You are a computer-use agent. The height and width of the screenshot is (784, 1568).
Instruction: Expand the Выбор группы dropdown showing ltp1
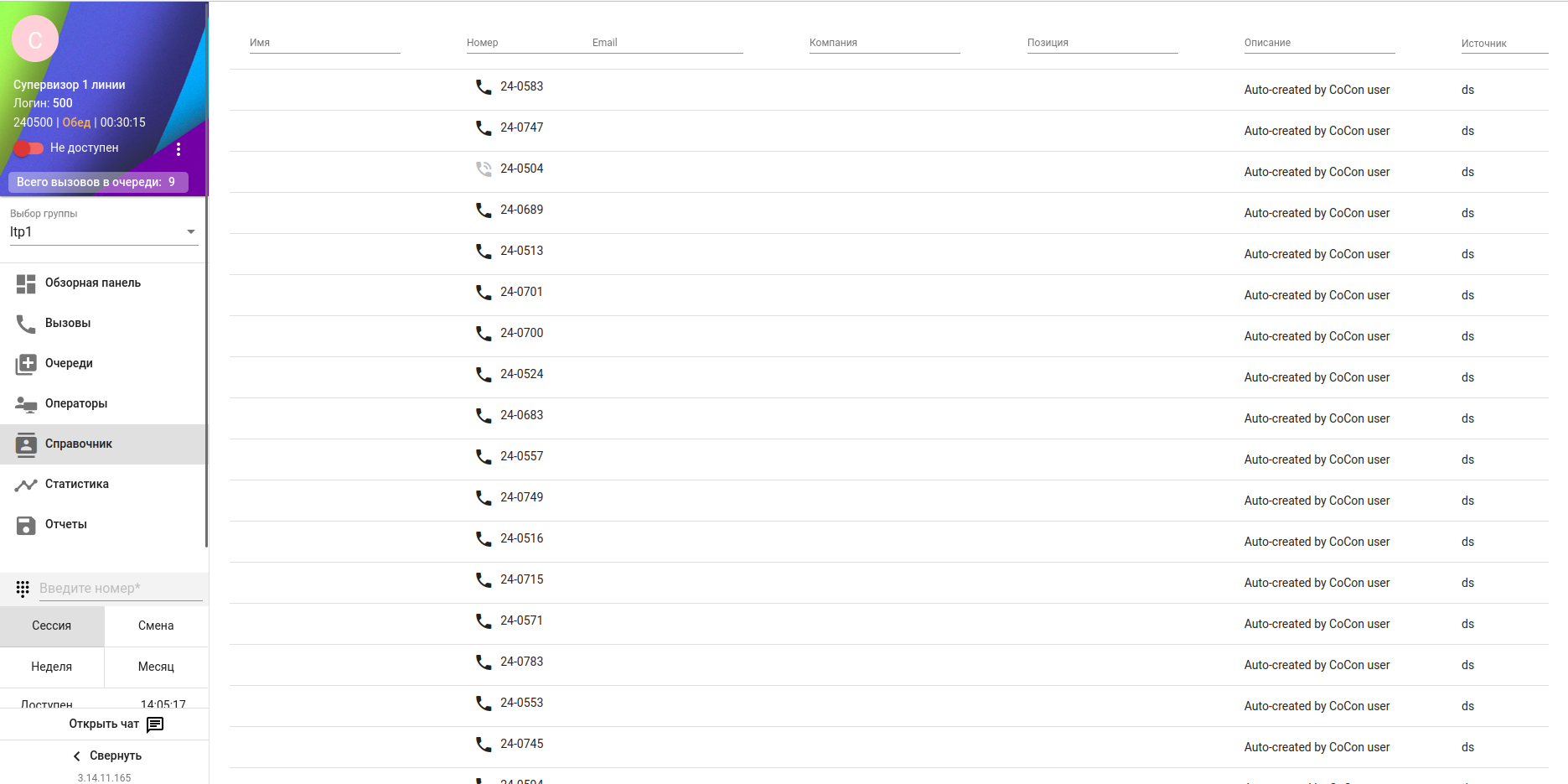(104, 232)
